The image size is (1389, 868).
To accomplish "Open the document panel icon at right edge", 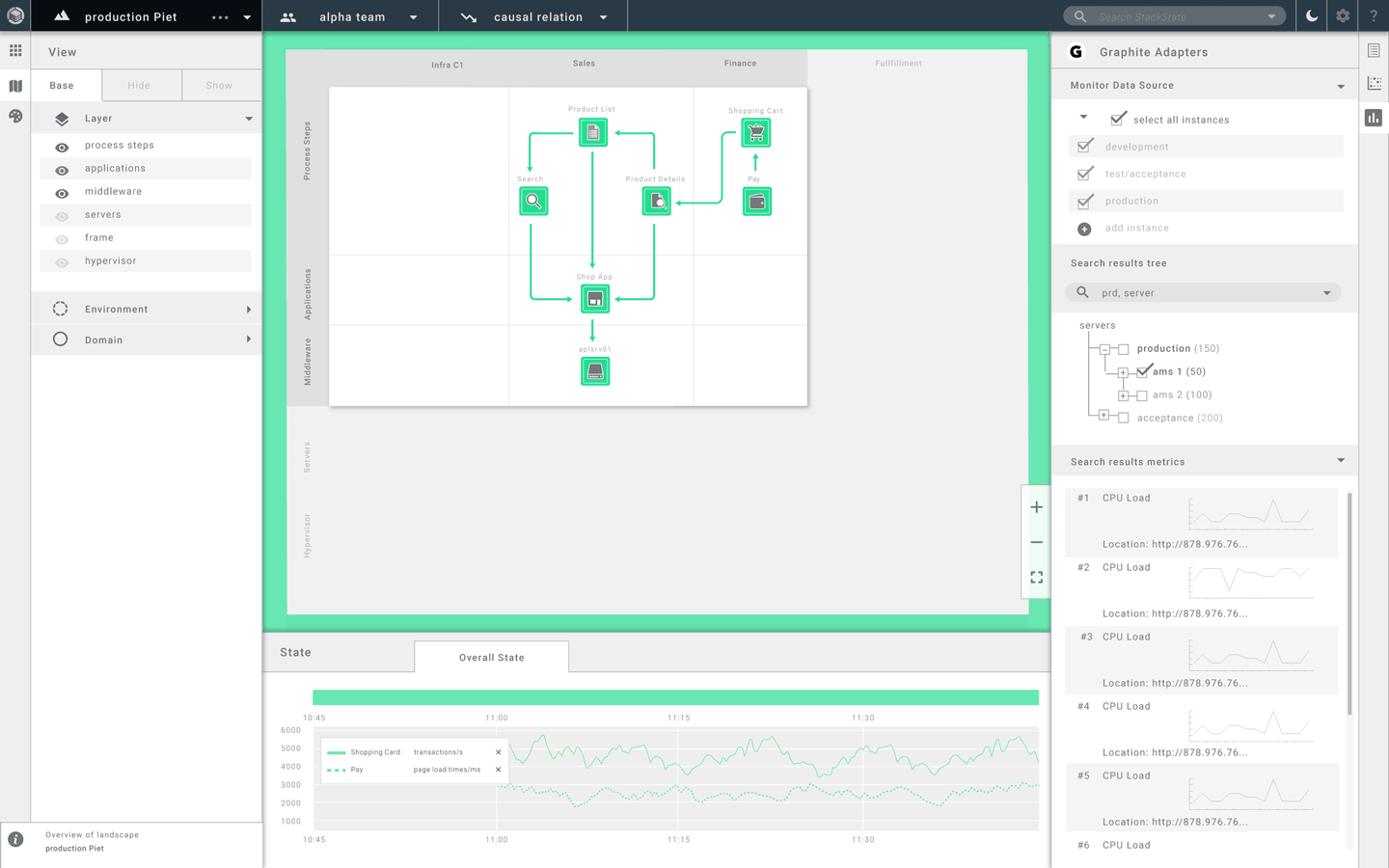I will pos(1374,50).
